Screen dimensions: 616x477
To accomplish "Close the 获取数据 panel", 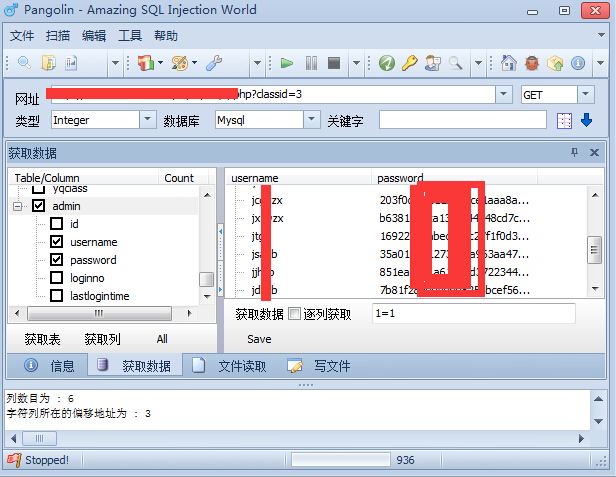I will pyautogui.click(x=594, y=152).
